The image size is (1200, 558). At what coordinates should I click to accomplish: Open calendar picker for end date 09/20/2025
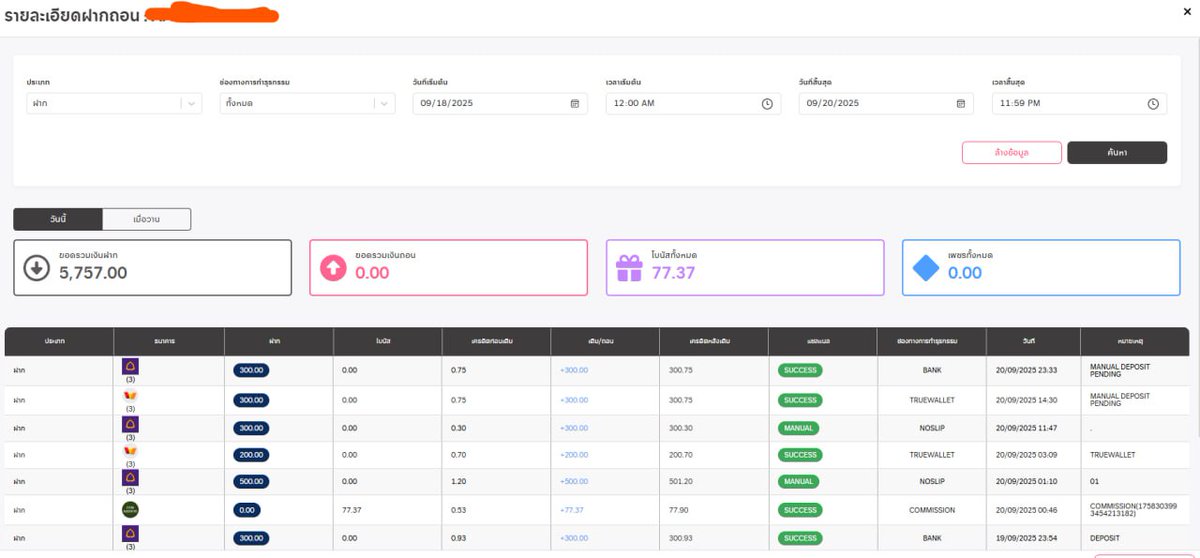[960, 103]
